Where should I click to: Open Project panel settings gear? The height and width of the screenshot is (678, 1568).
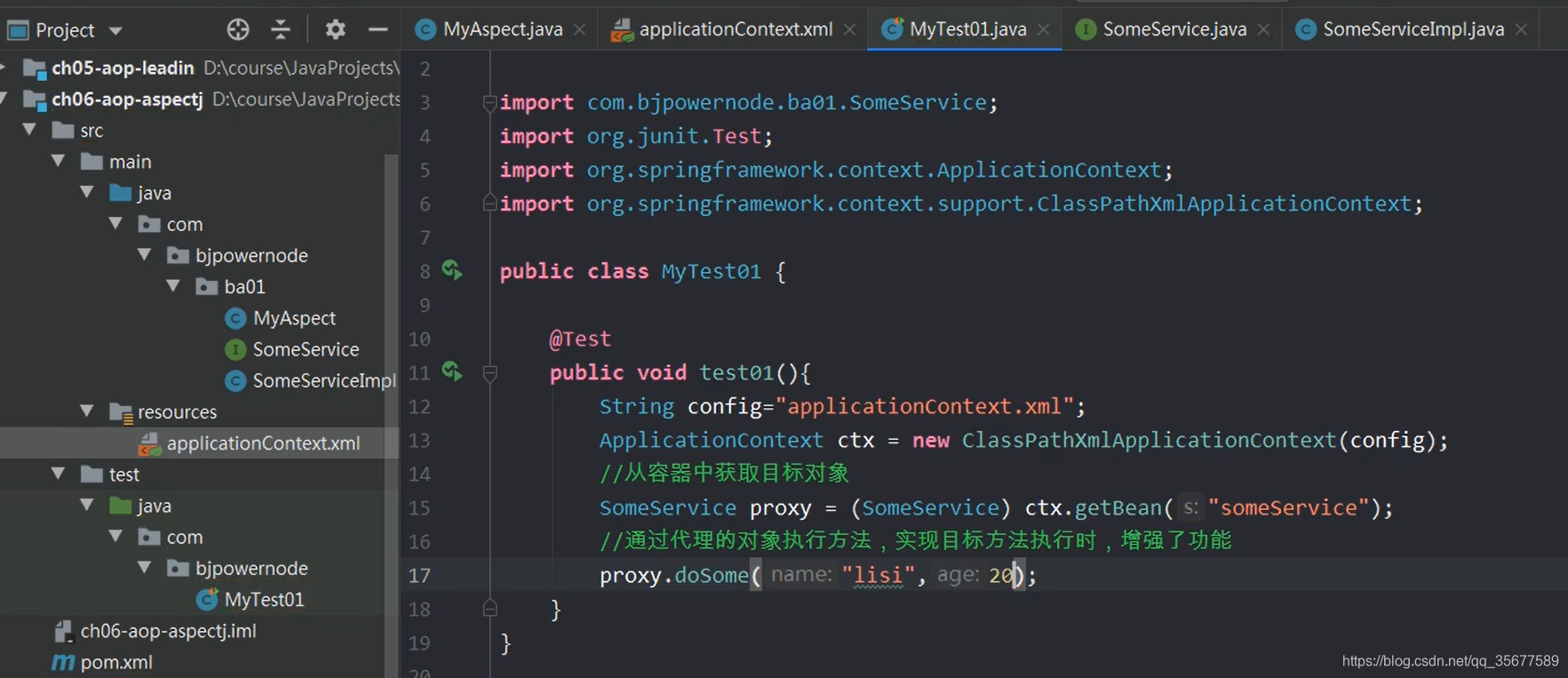(335, 29)
